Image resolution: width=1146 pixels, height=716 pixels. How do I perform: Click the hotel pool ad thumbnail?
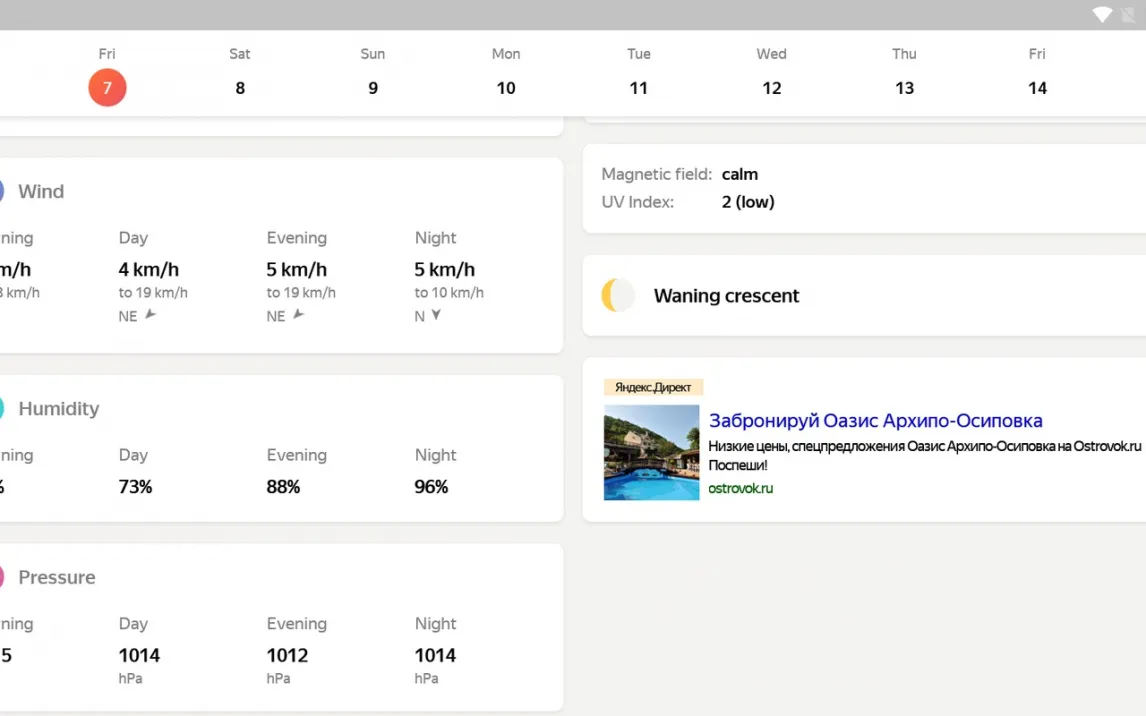point(651,452)
